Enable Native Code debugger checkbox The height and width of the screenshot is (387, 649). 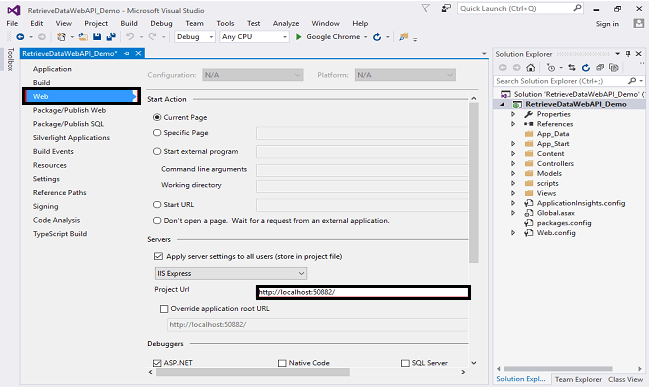(282, 363)
